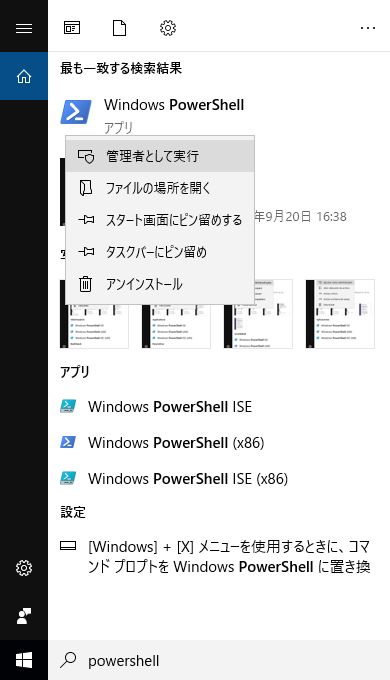Screen dimensions: 390x680
Task: Click the folder icon beside ファイルの場所を開く
Action: pos(85,188)
